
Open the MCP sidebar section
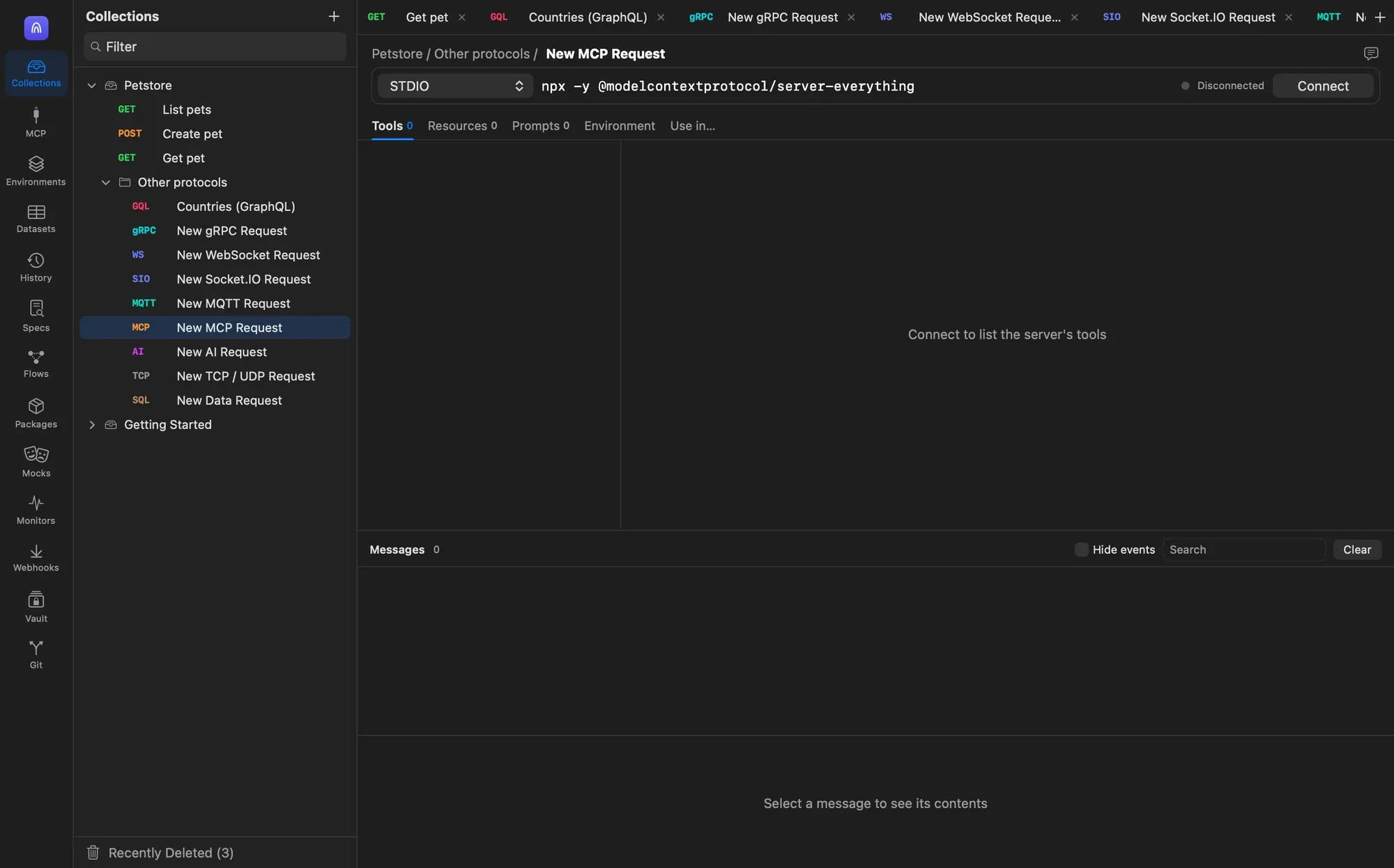point(36,123)
